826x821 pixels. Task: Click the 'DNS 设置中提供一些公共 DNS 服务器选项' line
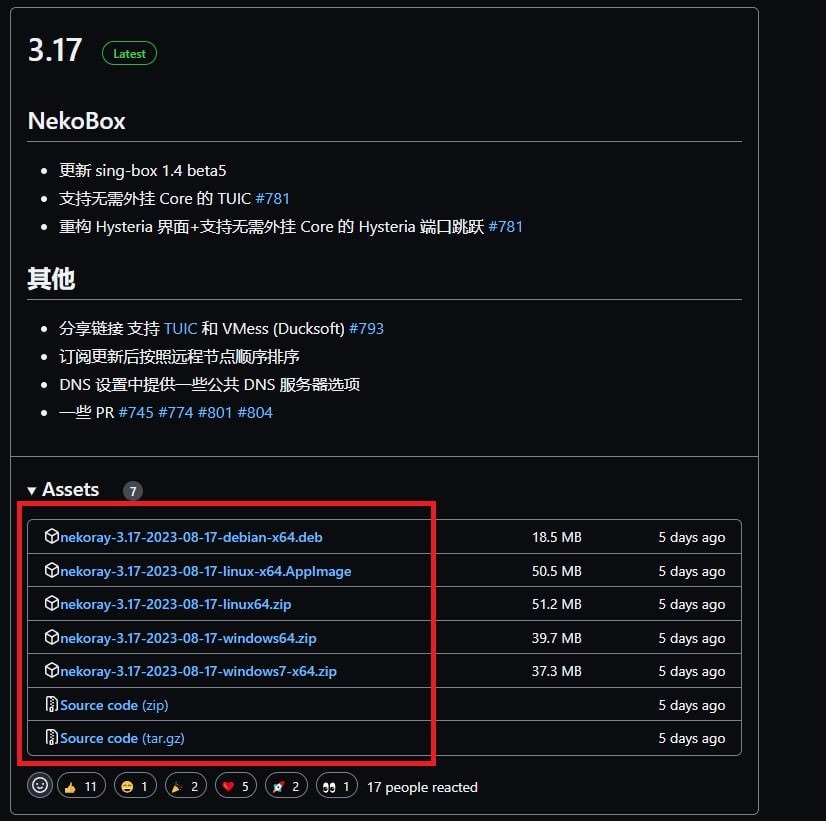(x=210, y=384)
